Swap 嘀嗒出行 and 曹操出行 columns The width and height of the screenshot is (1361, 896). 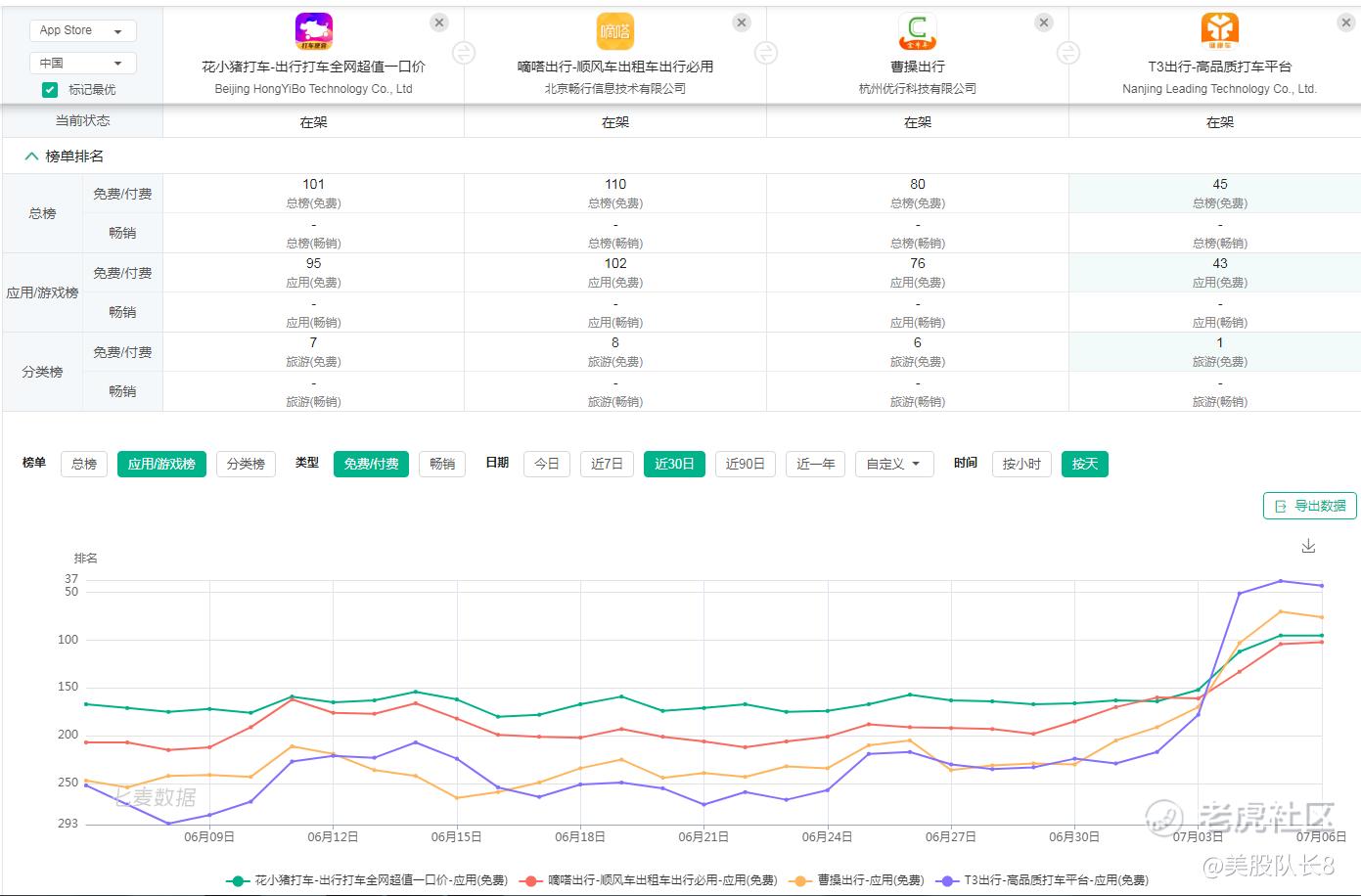766,53
